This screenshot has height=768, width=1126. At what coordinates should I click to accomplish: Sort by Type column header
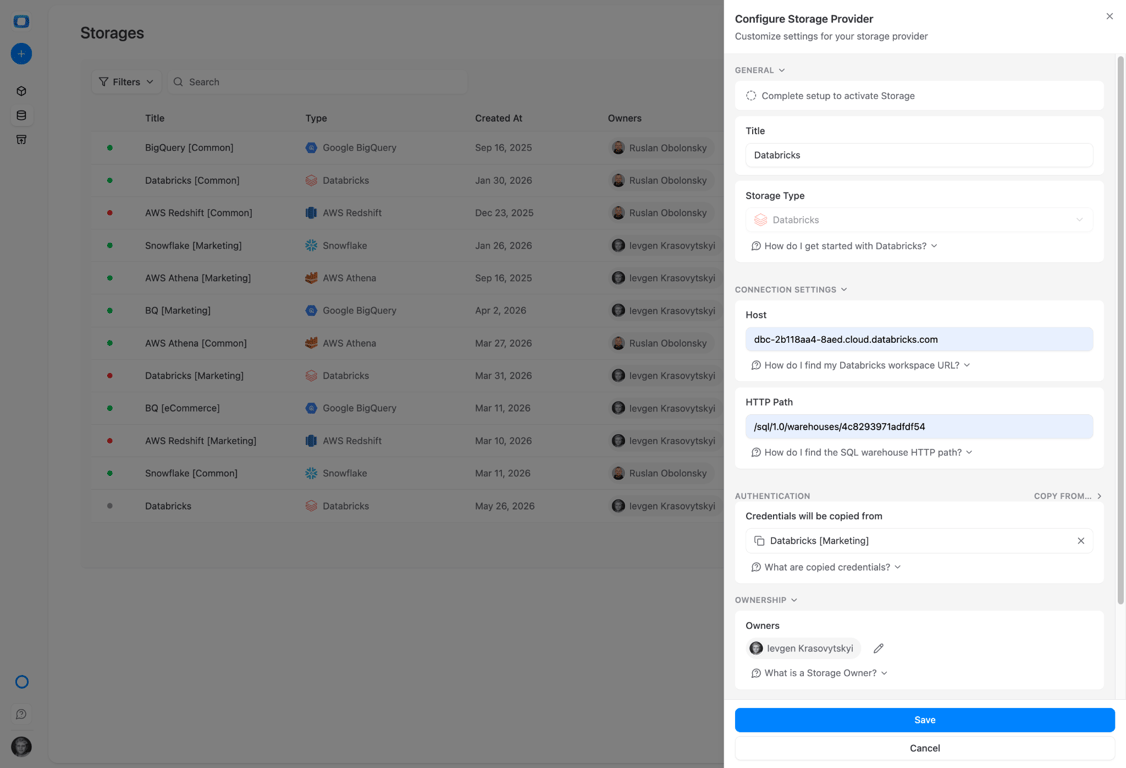316,118
